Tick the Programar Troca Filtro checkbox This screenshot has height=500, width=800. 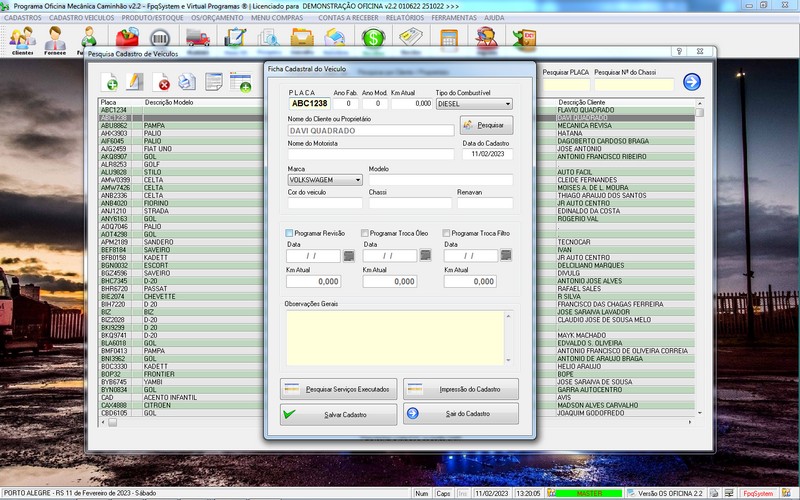446,233
